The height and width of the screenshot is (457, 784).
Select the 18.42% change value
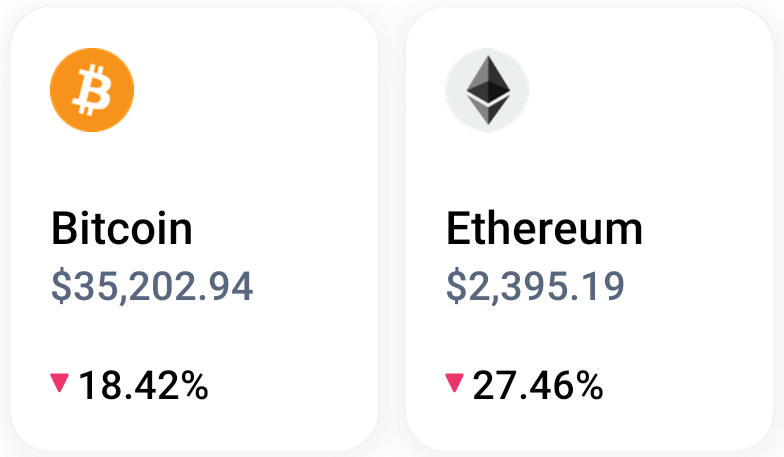coord(143,384)
